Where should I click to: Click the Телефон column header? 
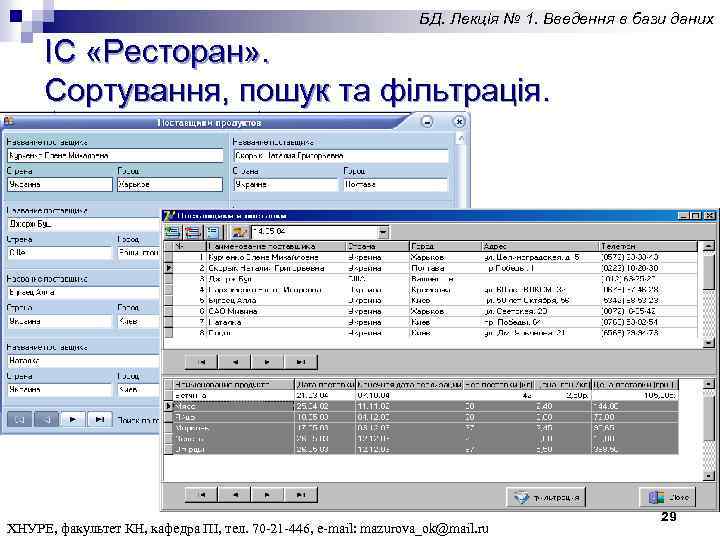(648, 246)
